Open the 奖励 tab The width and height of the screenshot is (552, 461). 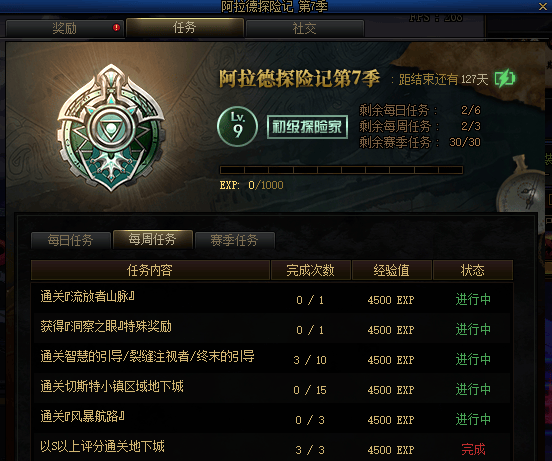65,28
